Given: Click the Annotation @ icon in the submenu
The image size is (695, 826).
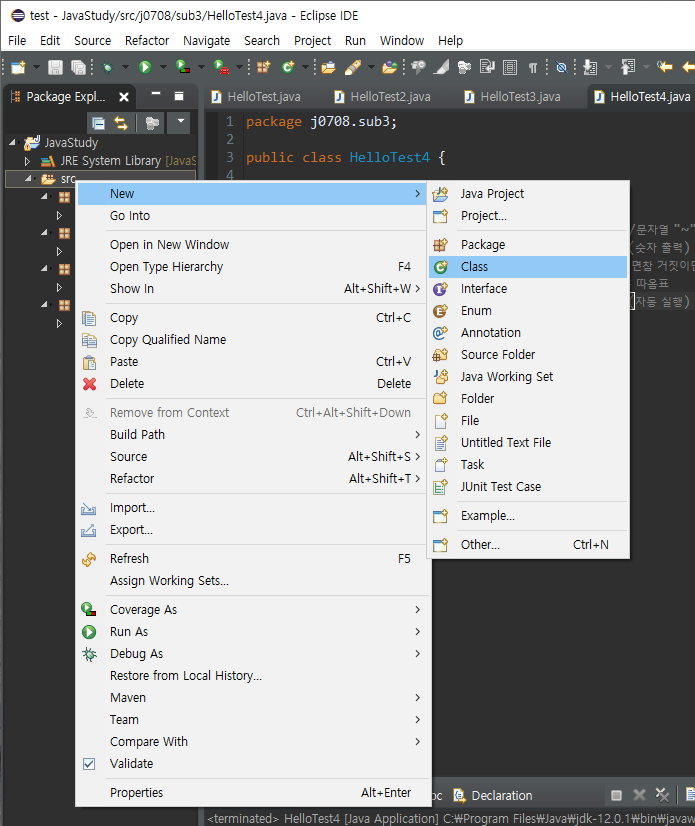Looking at the screenshot, I should 441,332.
